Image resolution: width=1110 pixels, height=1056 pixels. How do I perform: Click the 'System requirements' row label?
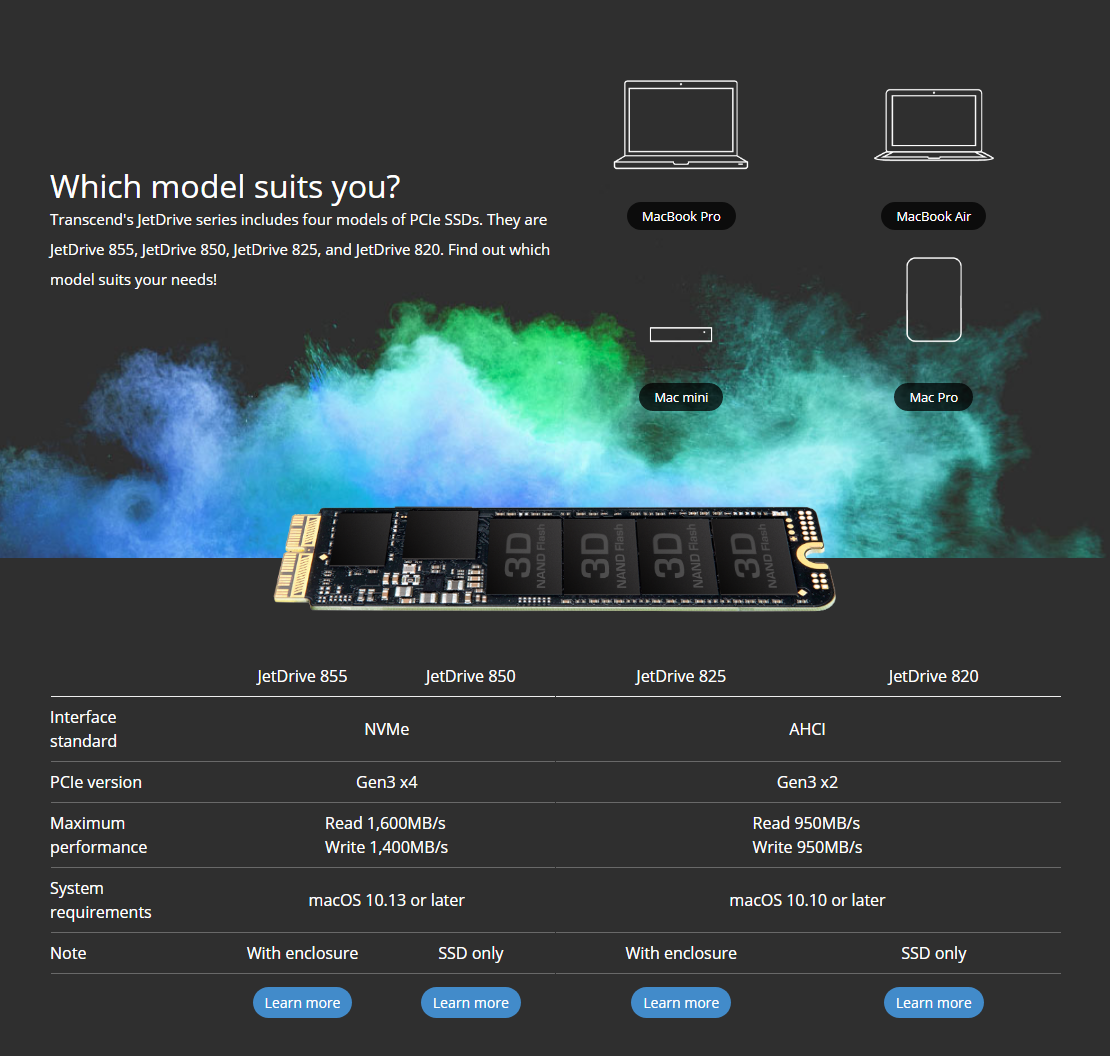click(x=101, y=900)
